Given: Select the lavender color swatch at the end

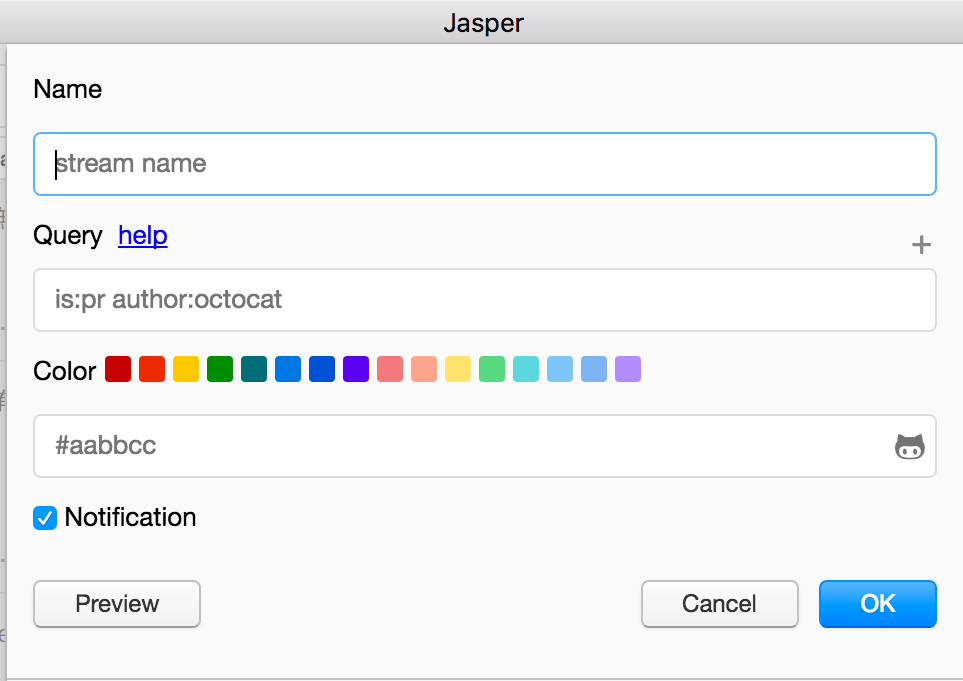Looking at the screenshot, I should click(x=627, y=369).
